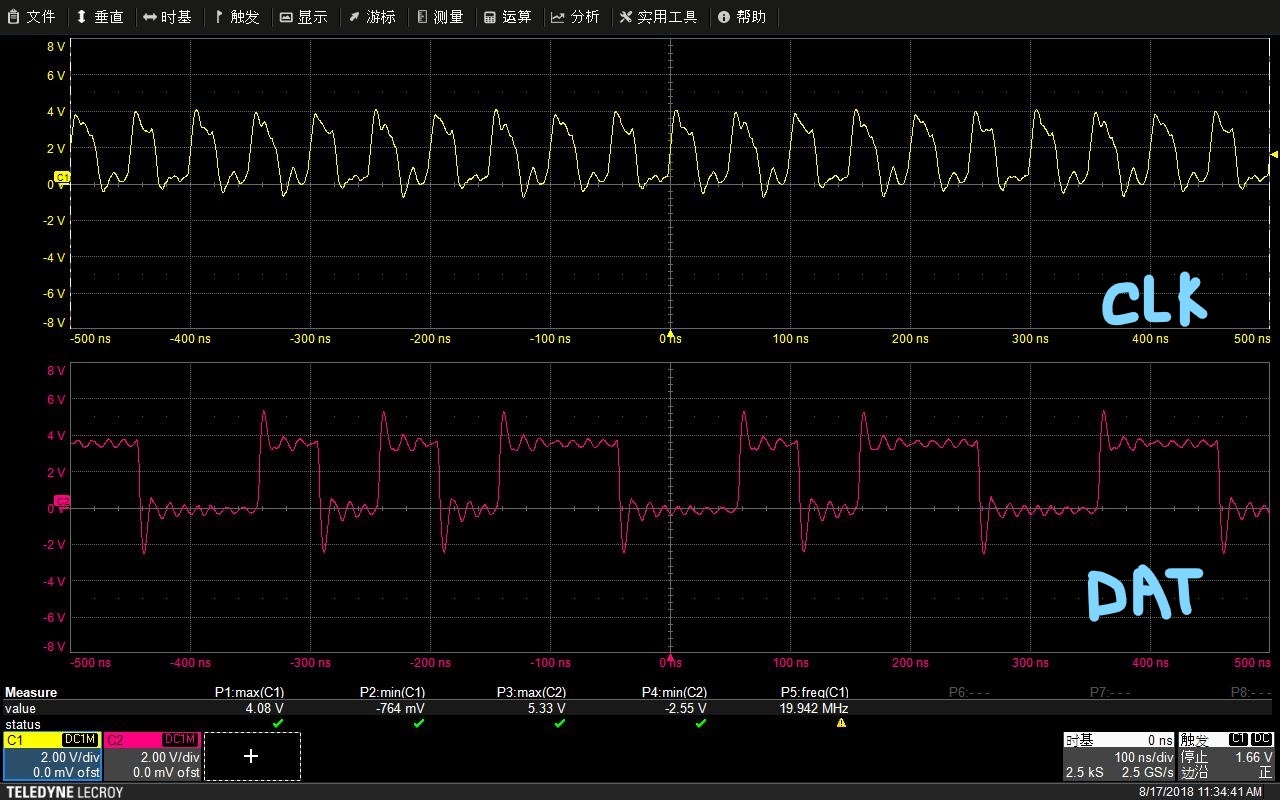This screenshot has height=800, width=1280.
Task: Click the yellow C1 ground-level marker
Action: tap(62, 177)
